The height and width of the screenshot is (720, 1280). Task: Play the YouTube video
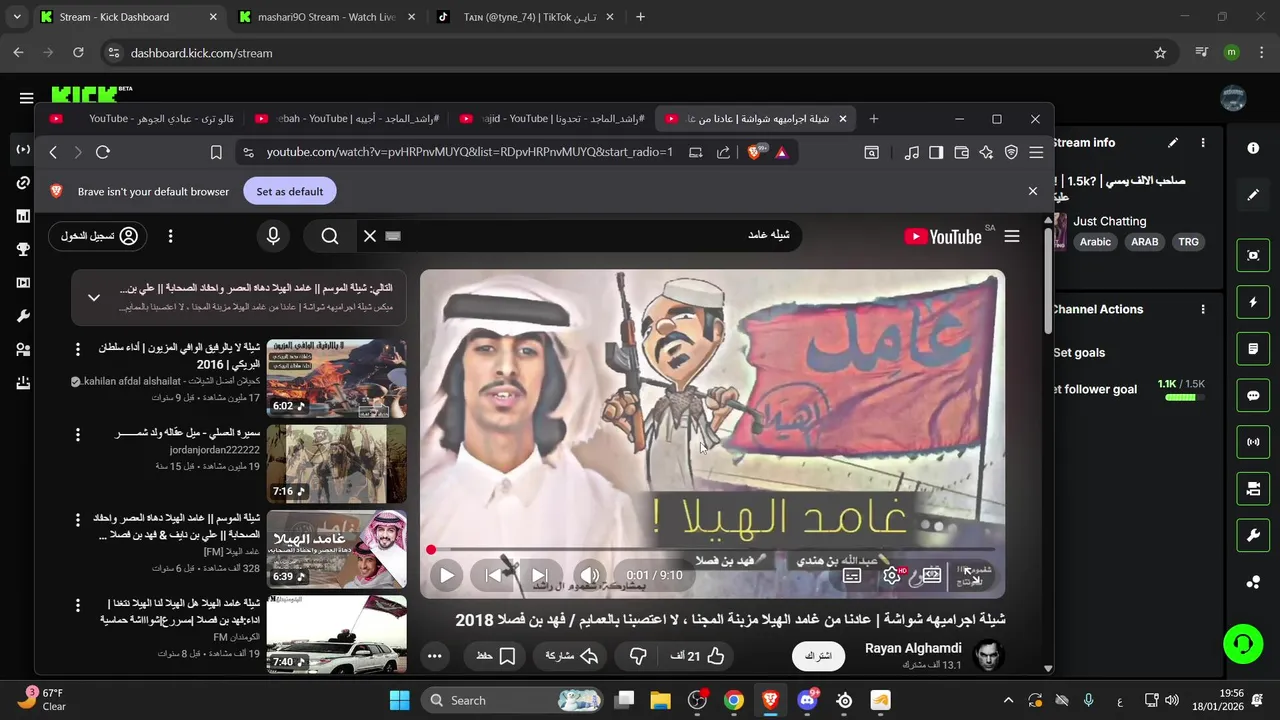pyautogui.click(x=447, y=575)
